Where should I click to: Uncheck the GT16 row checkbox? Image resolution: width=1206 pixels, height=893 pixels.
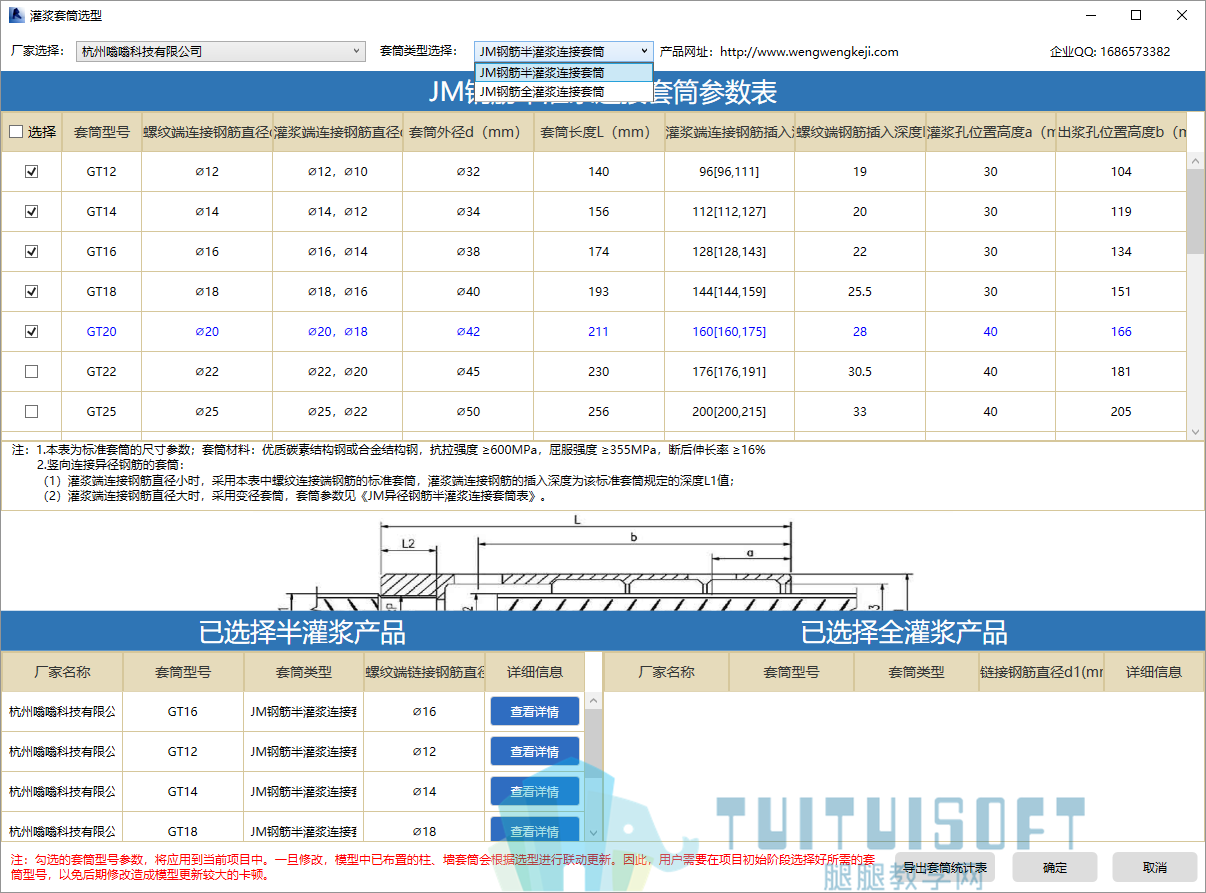31,252
